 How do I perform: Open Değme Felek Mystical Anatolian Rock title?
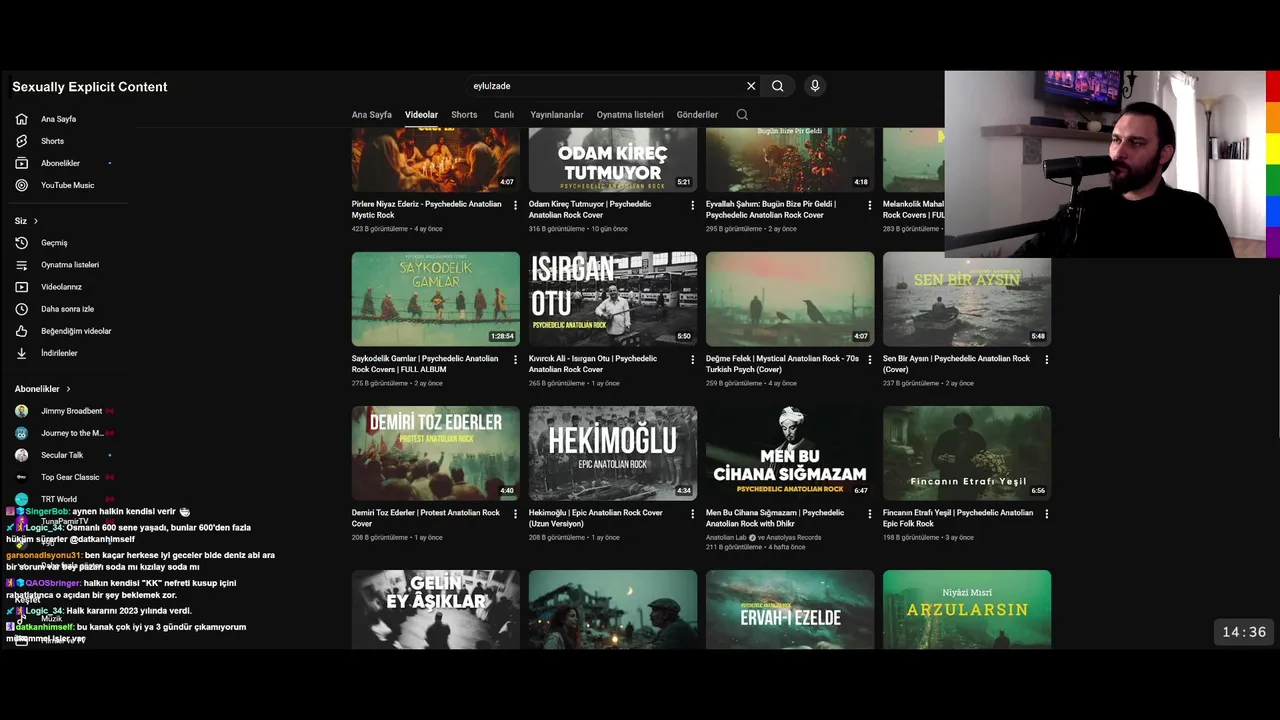782,364
